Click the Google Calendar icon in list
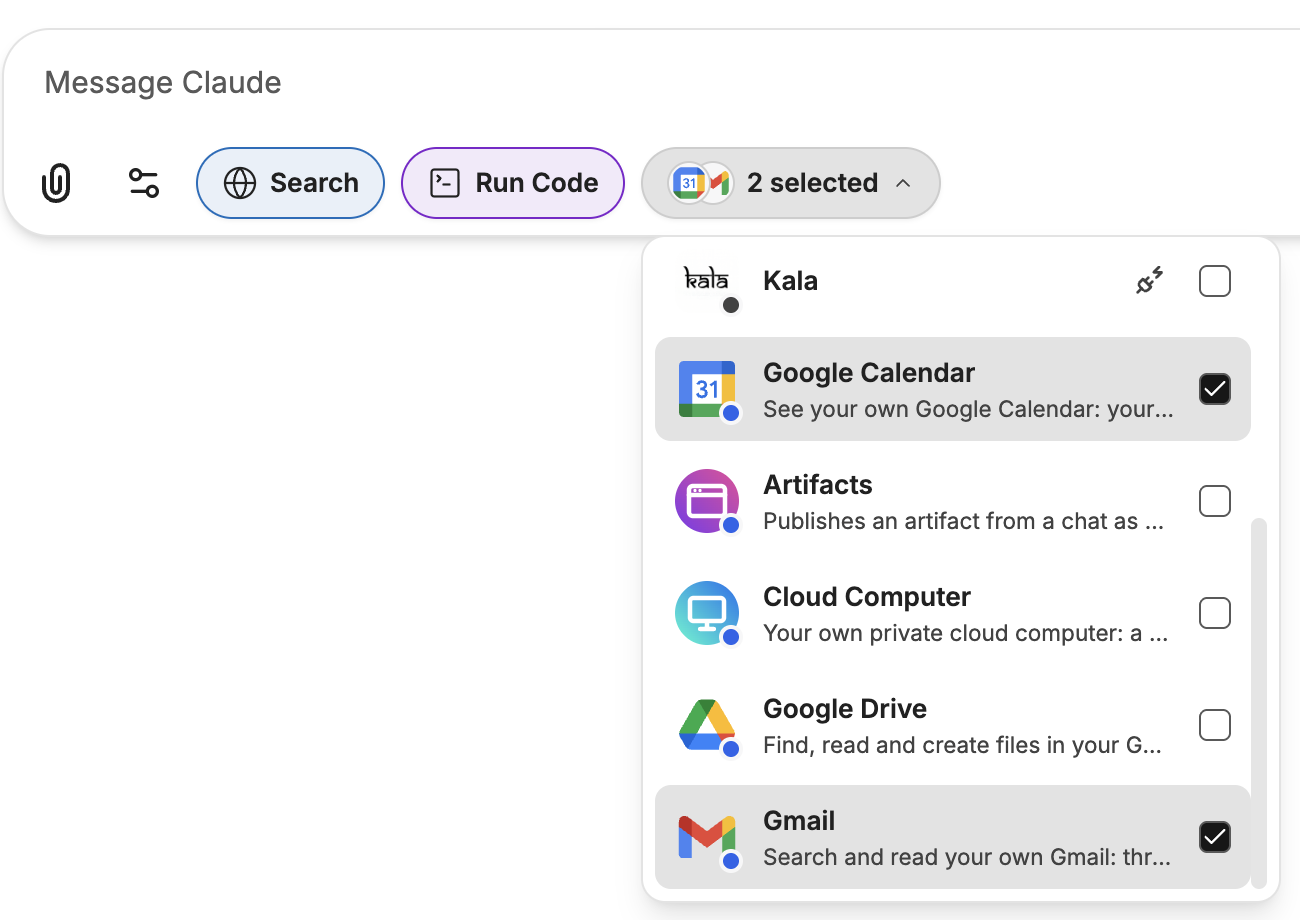The height and width of the screenshot is (920, 1300). (x=707, y=389)
